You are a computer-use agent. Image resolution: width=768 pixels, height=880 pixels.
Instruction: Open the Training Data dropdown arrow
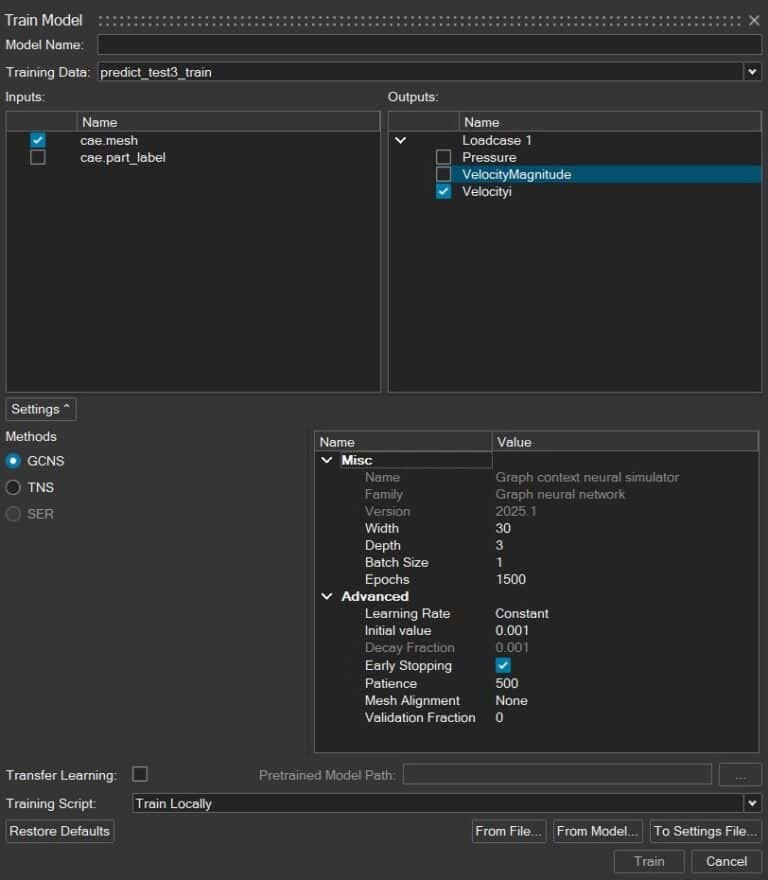[x=752, y=72]
